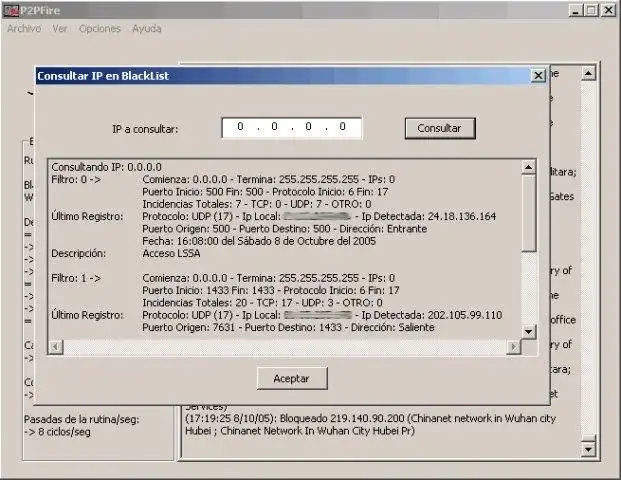Click the Aceptar button

(292, 379)
